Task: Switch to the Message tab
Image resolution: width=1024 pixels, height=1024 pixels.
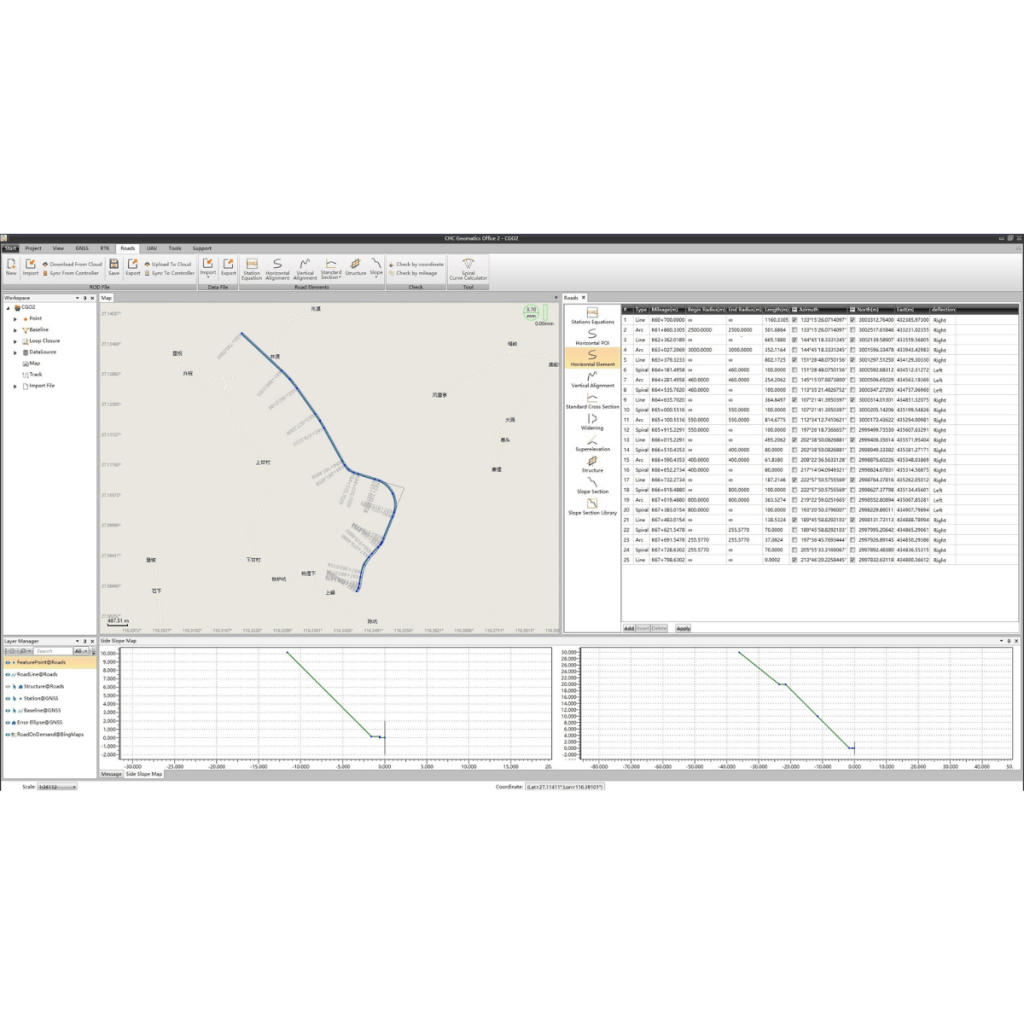Action: coord(111,774)
